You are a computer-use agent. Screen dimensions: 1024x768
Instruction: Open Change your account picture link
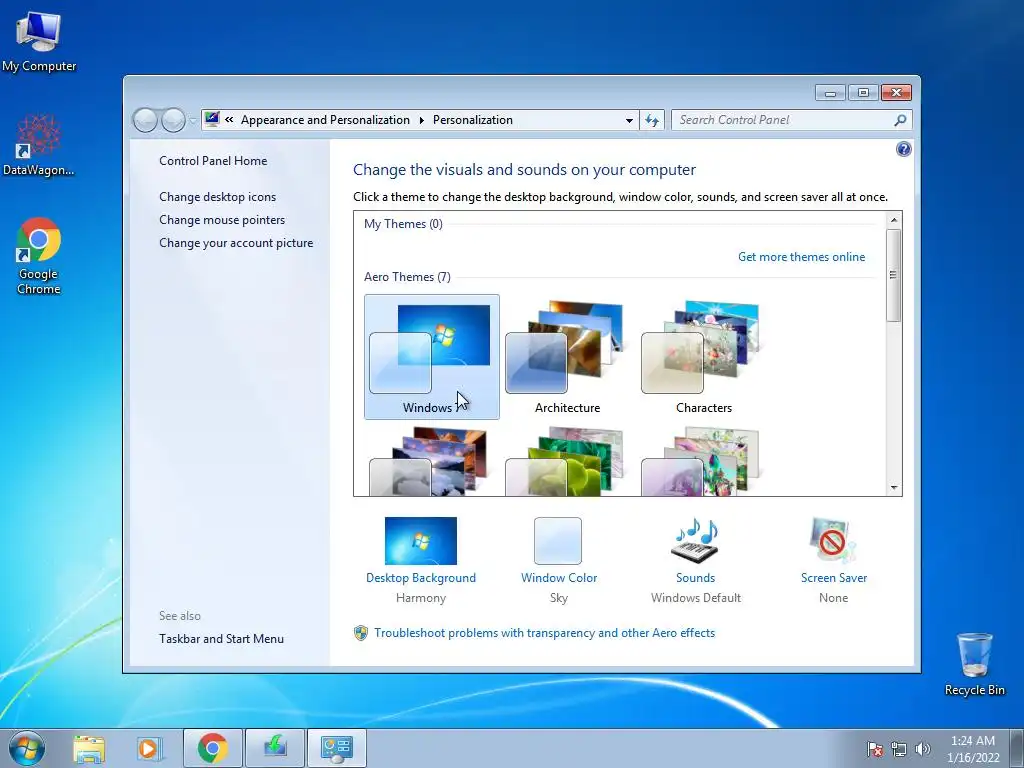click(236, 242)
